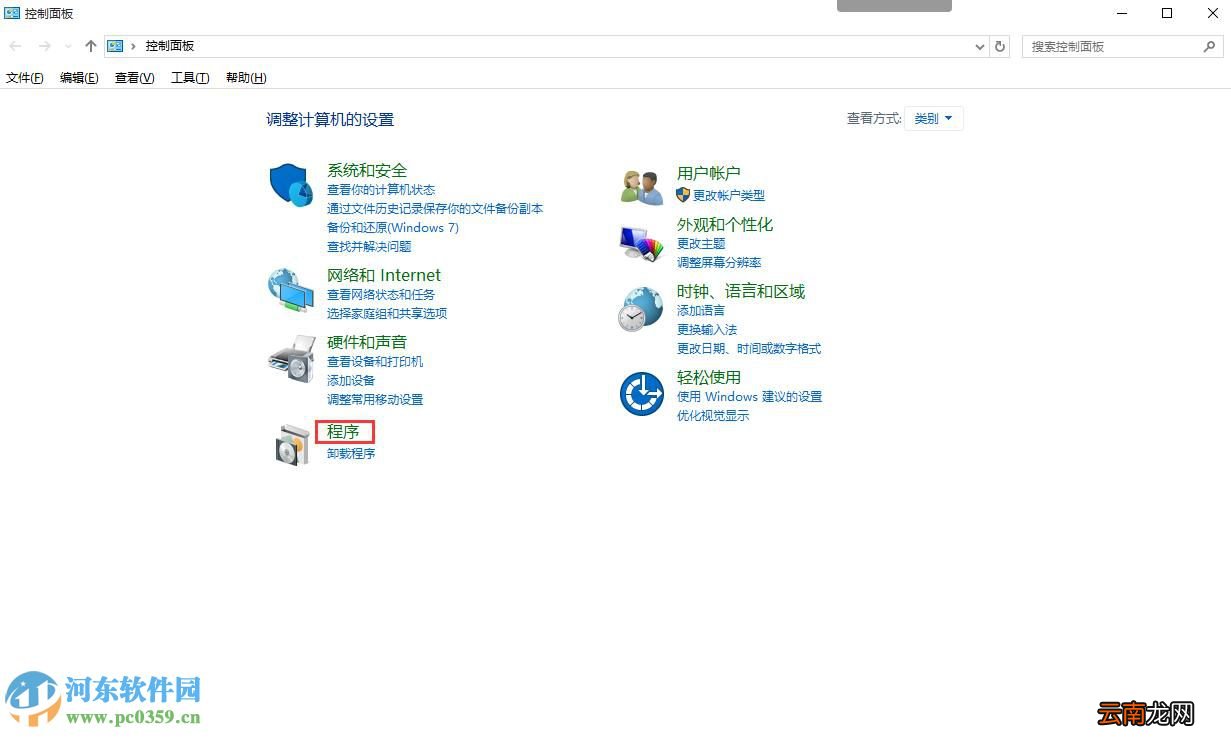Click 调整屏幕分辨率 link
Screen dimensions: 1231x742
pyautogui.click(x=719, y=263)
